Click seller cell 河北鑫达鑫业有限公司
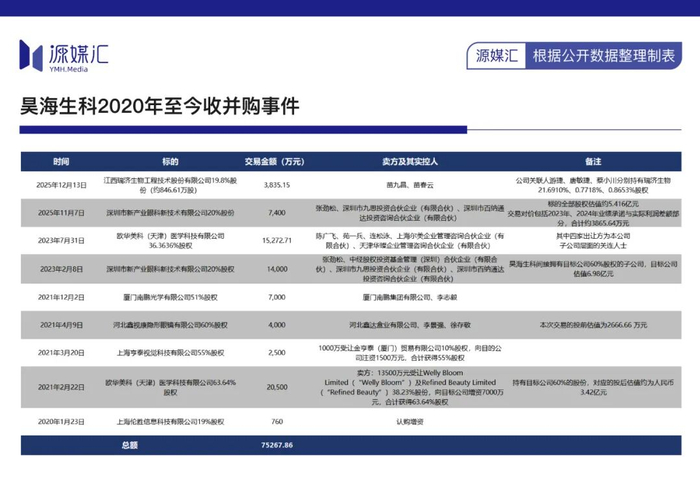700x477 pixels. tap(410, 325)
